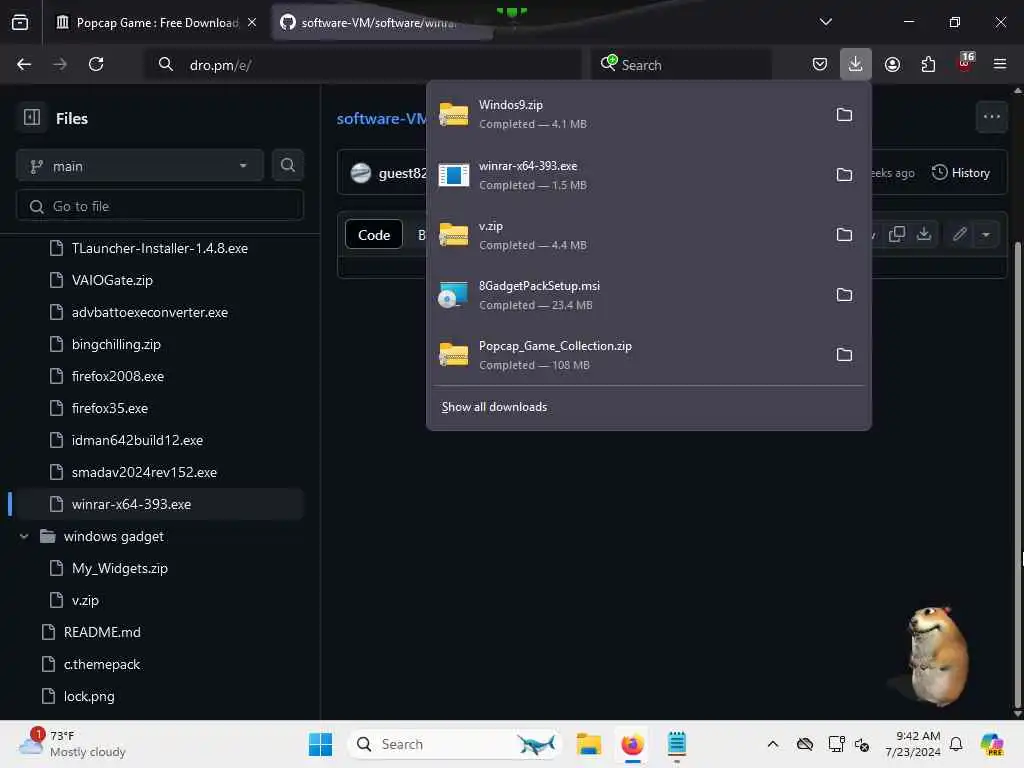Click the taskbar Search box
The width and height of the screenshot is (1024, 768).
coord(455,744)
